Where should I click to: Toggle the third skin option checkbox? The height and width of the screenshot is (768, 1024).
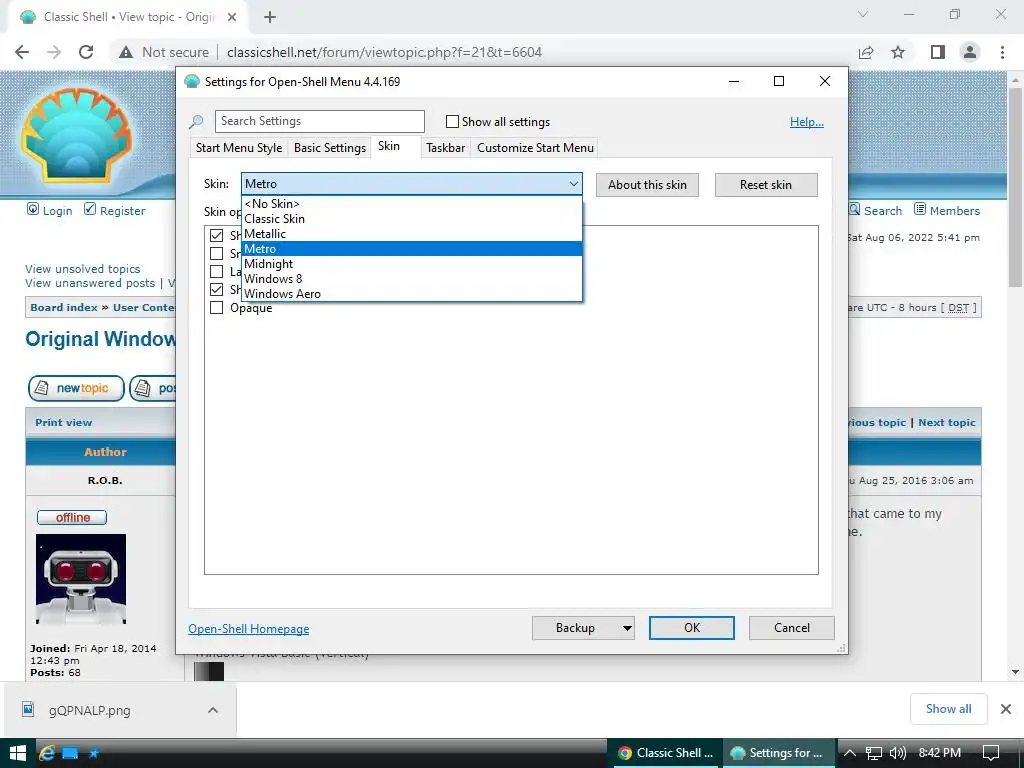(x=216, y=271)
